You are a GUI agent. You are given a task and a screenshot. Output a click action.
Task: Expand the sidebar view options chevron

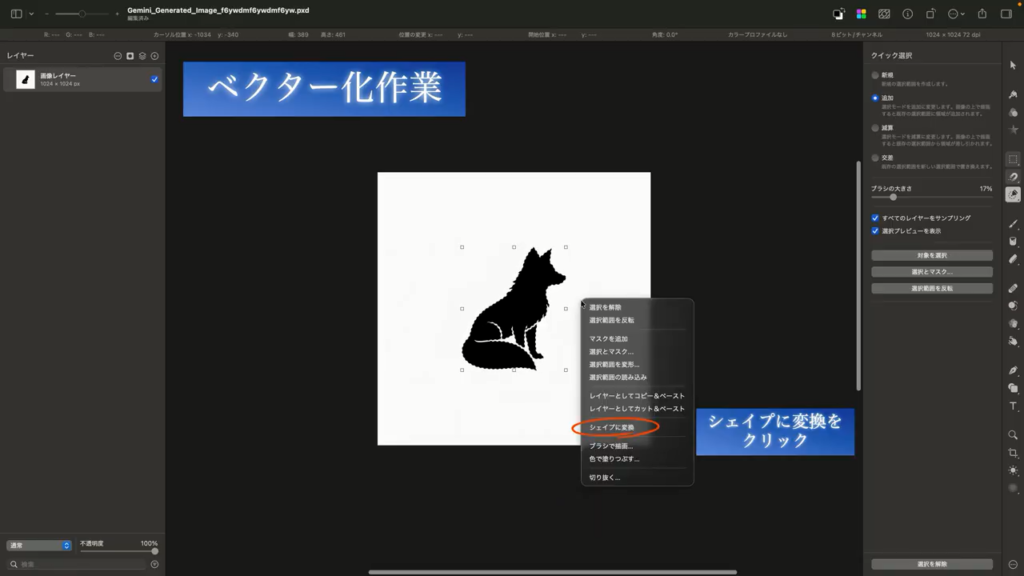pos(31,14)
